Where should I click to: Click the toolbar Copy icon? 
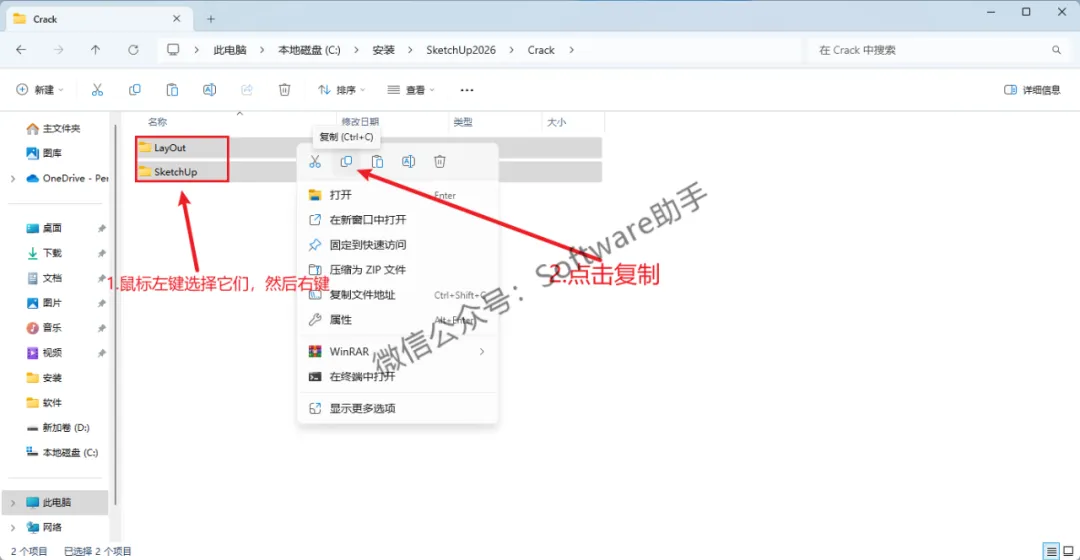[x=135, y=90]
